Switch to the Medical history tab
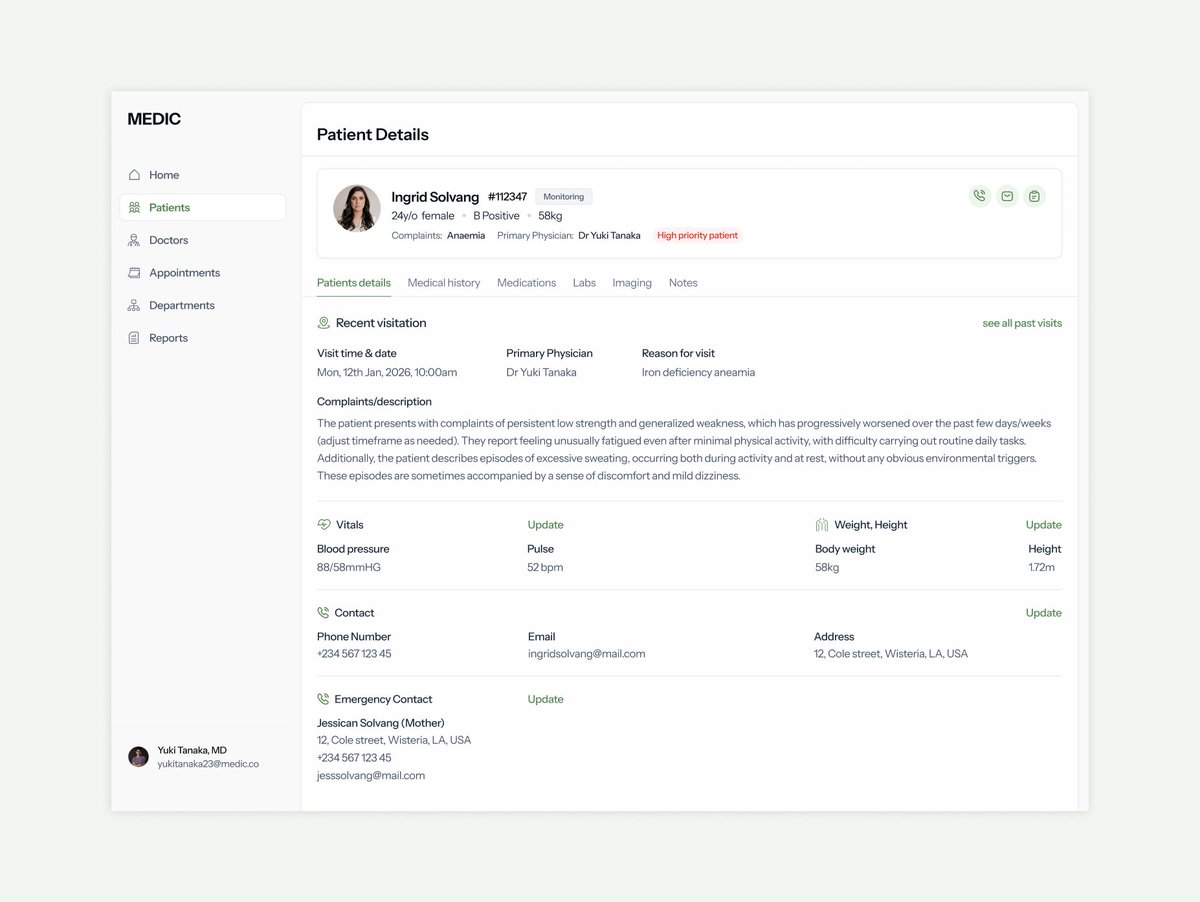 click(444, 283)
